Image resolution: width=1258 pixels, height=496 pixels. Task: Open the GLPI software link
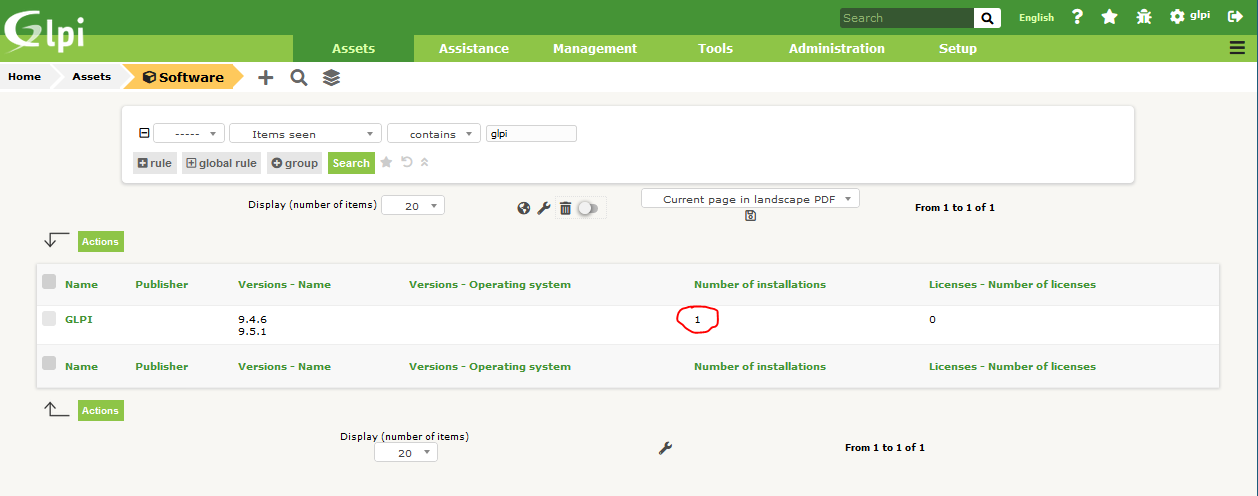(79, 319)
